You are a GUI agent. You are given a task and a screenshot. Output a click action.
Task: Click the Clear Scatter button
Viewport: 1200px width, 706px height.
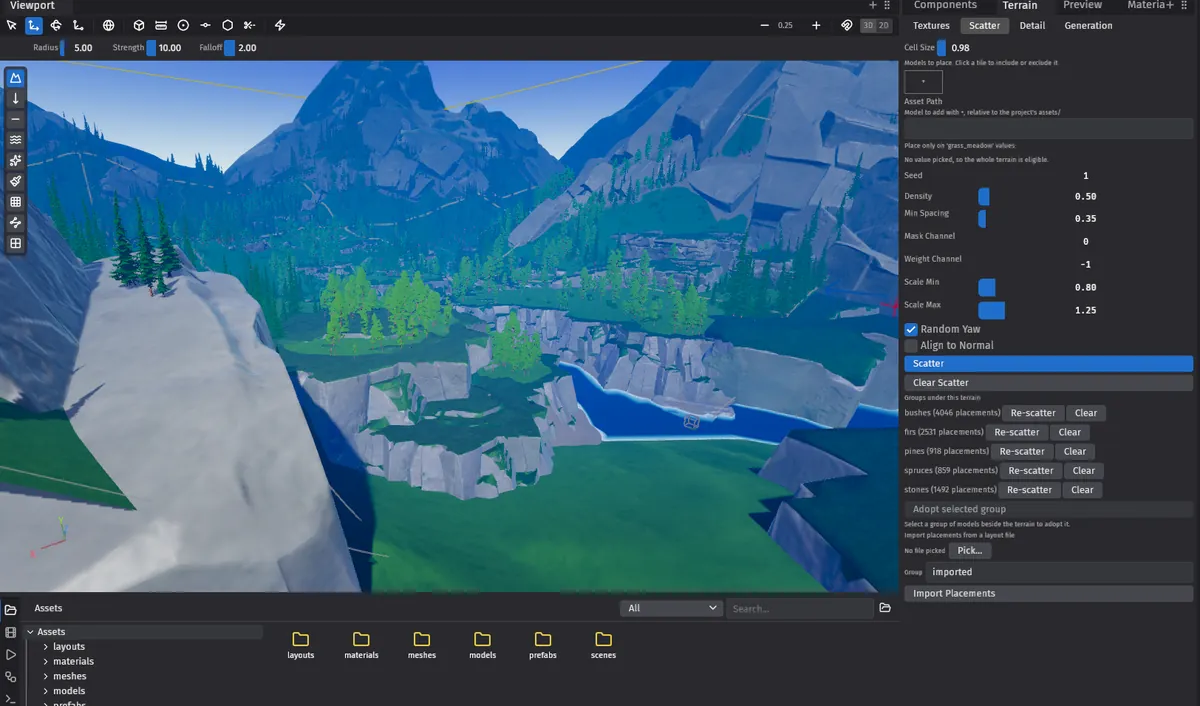[1049, 383]
